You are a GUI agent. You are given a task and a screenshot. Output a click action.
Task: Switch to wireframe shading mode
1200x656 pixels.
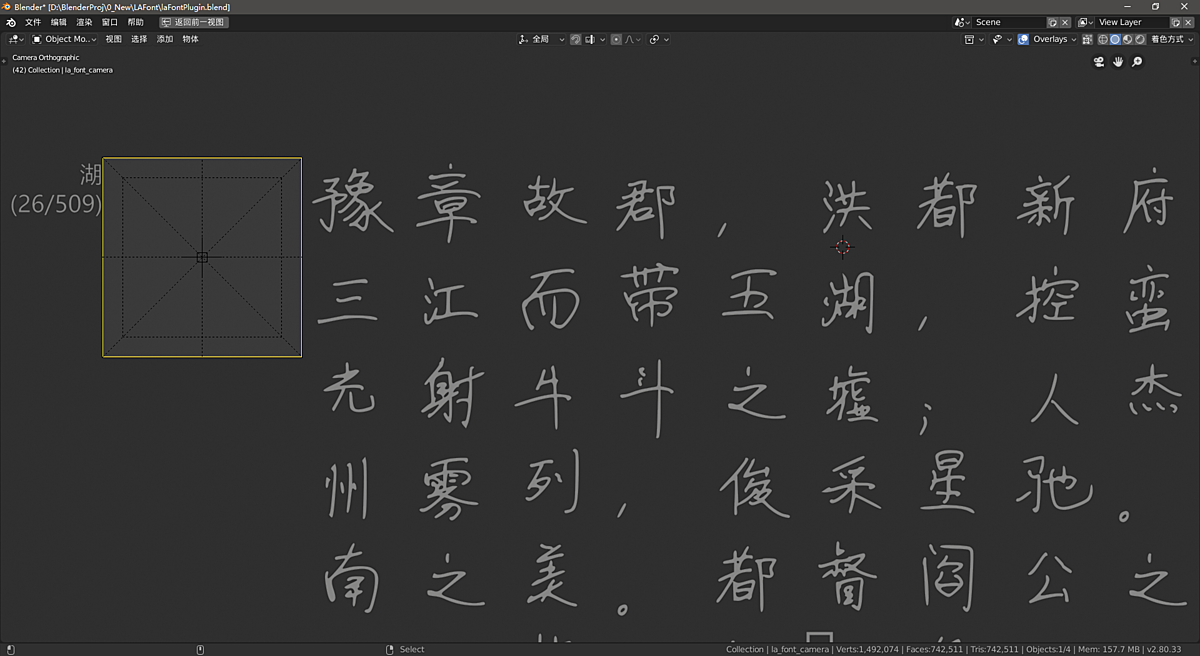coord(1103,39)
